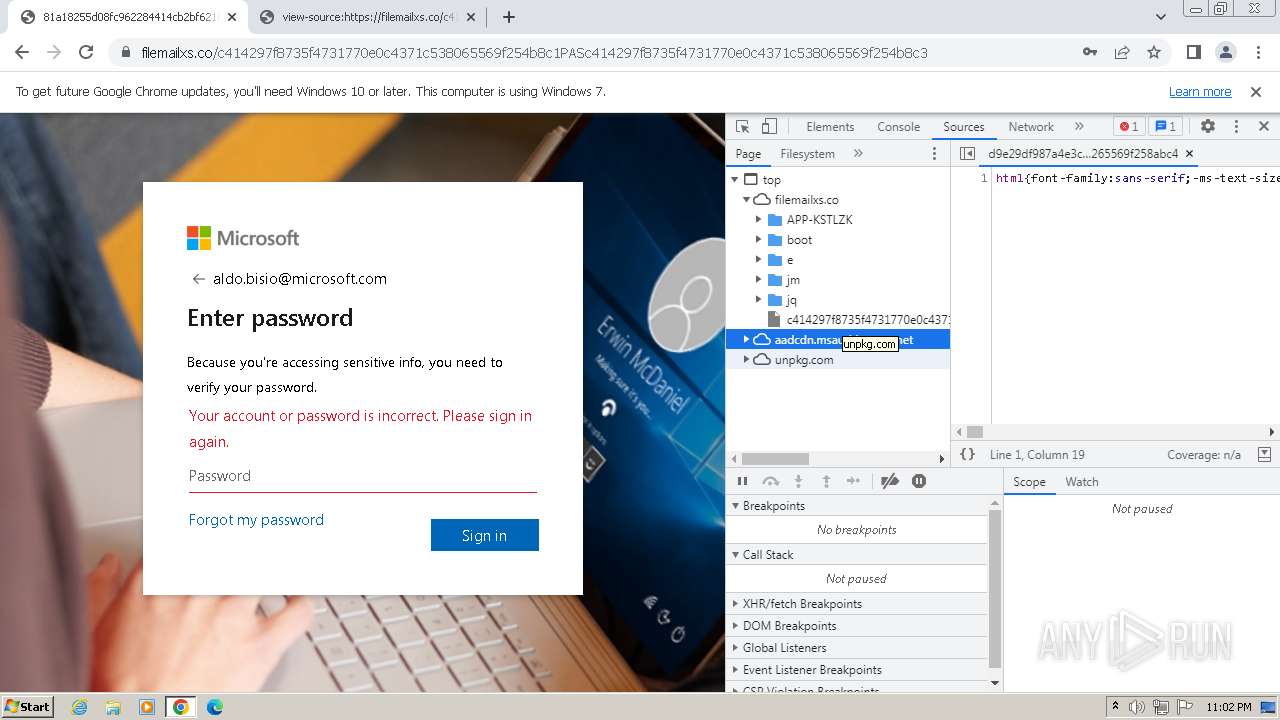The width and height of the screenshot is (1280, 720).
Task: Toggle the file navigator sidebar icon
Action: click(967, 154)
